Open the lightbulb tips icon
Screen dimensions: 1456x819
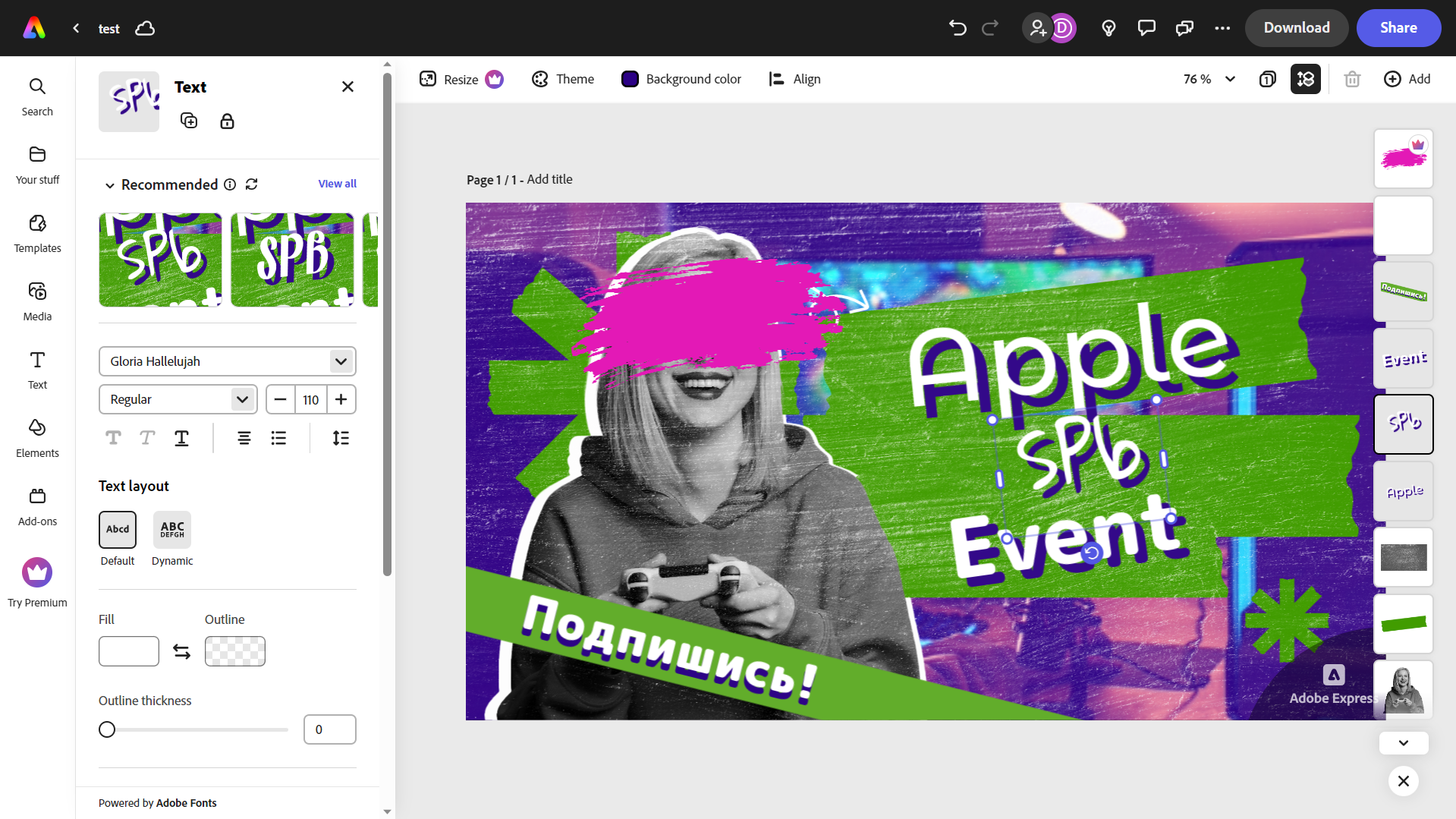(1109, 28)
